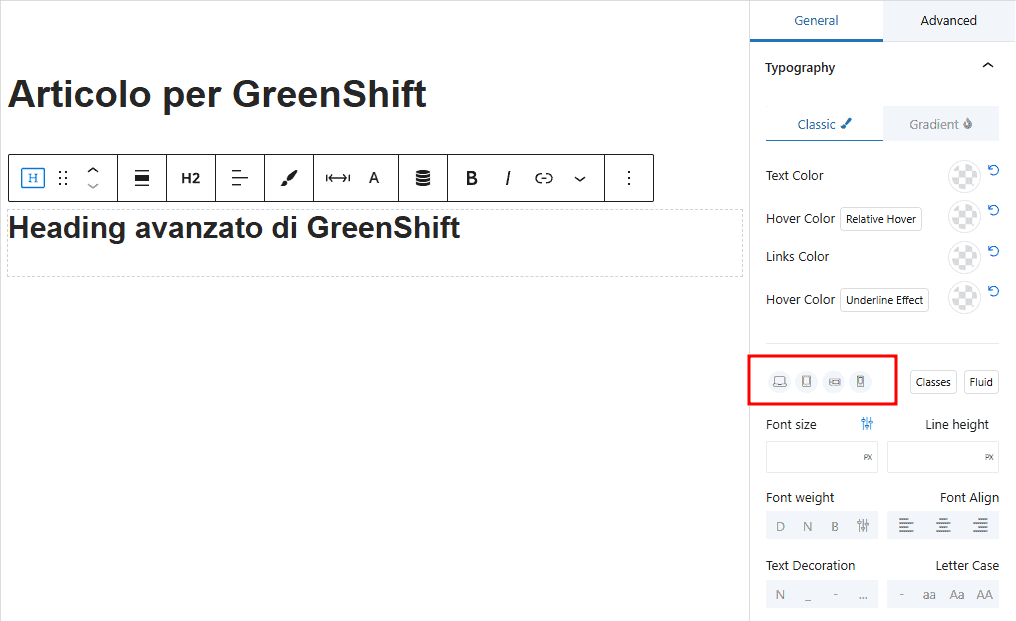Image resolution: width=1016 pixels, height=621 pixels.
Task: Open the Hover Color swatch beside Underline Effect
Action: tap(964, 298)
